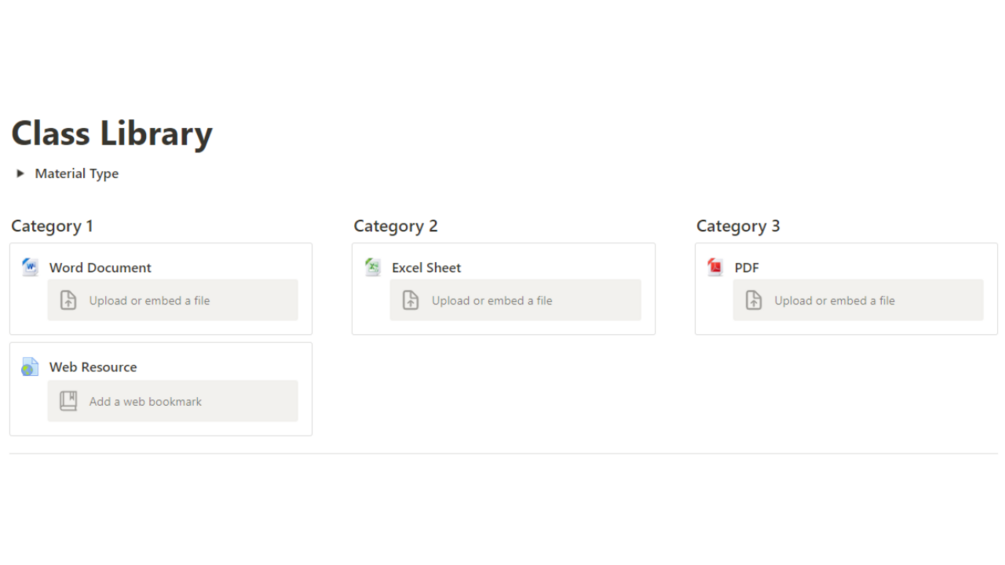Open the Excel Sheet page title
This screenshot has height=565, width=1005.
[426, 268]
